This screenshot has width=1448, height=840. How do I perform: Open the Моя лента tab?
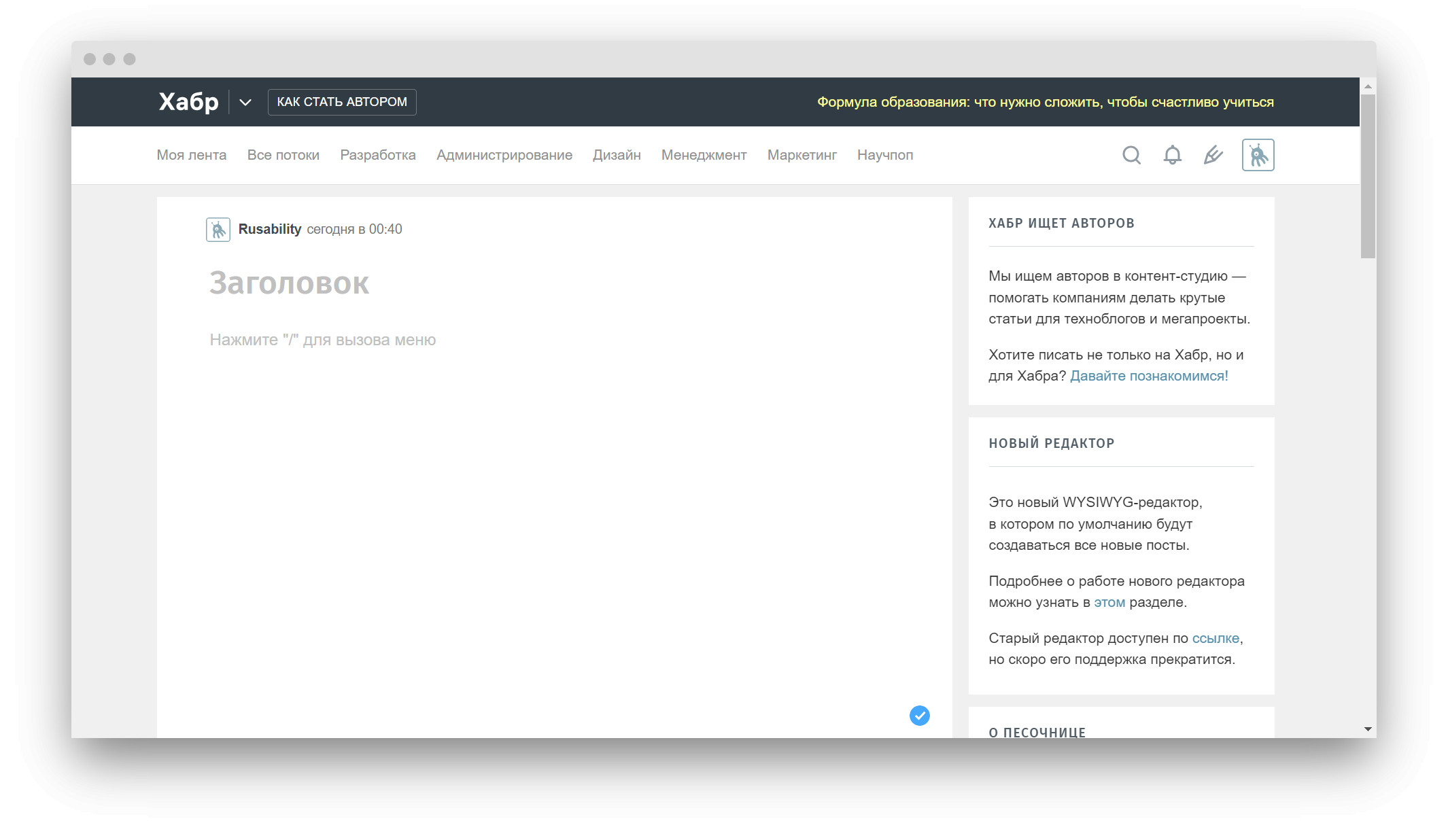point(191,155)
